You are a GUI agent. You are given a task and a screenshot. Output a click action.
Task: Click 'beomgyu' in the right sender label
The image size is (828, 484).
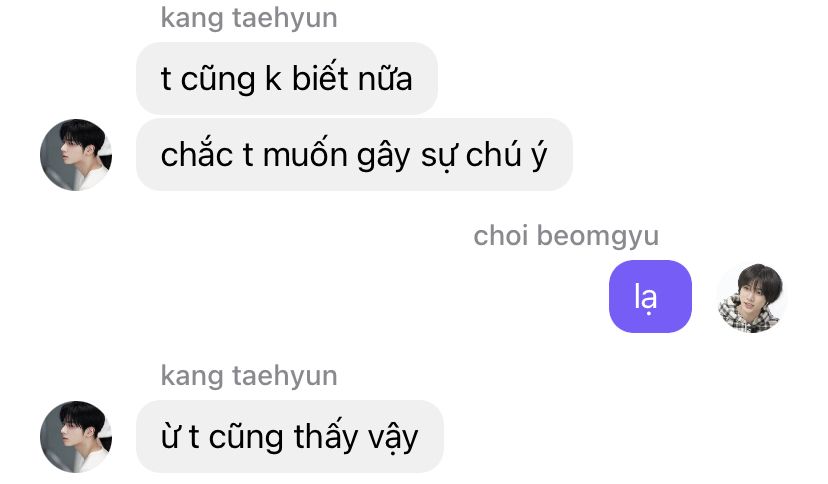click(x=598, y=236)
